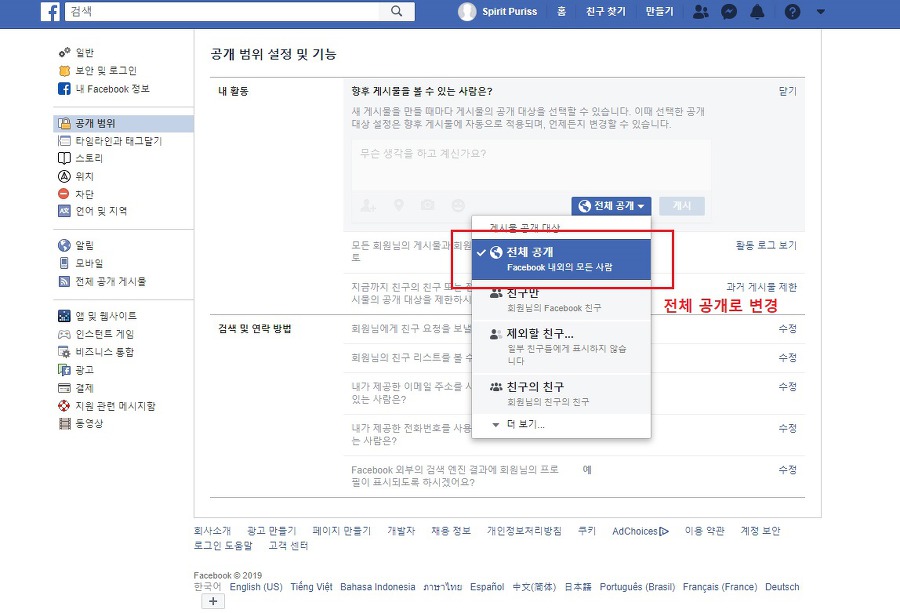This screenshot has width=900, height=613.
Task: Click the 위치 icon in sidebar
Action: point(64,176)
